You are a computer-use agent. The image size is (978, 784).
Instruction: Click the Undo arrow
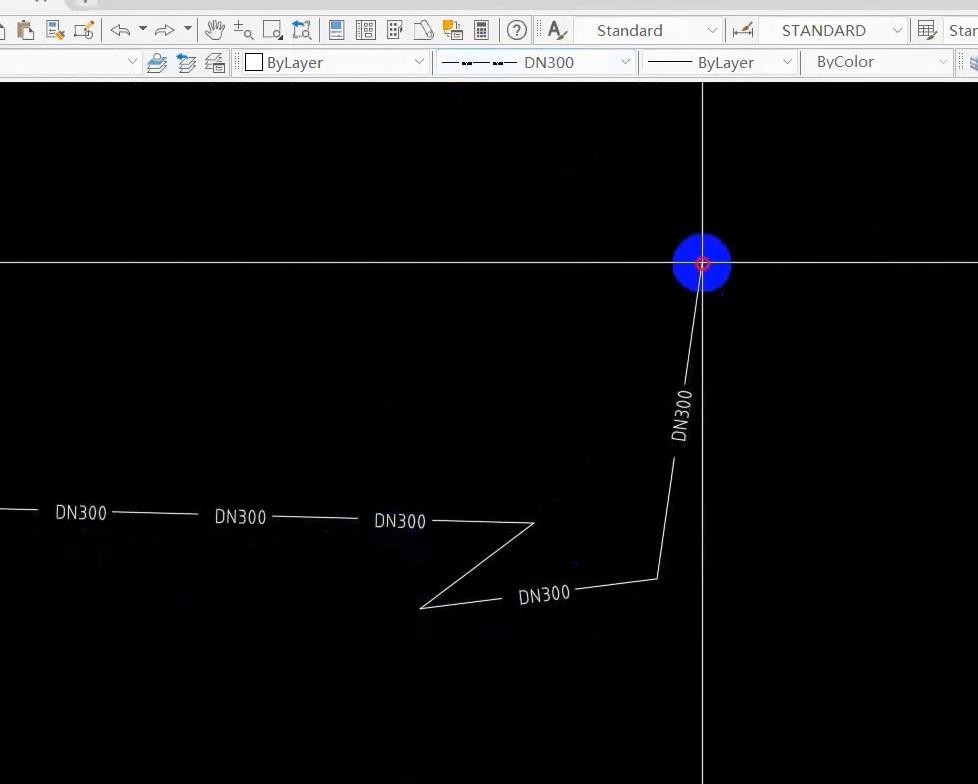[x=120, y=30]
